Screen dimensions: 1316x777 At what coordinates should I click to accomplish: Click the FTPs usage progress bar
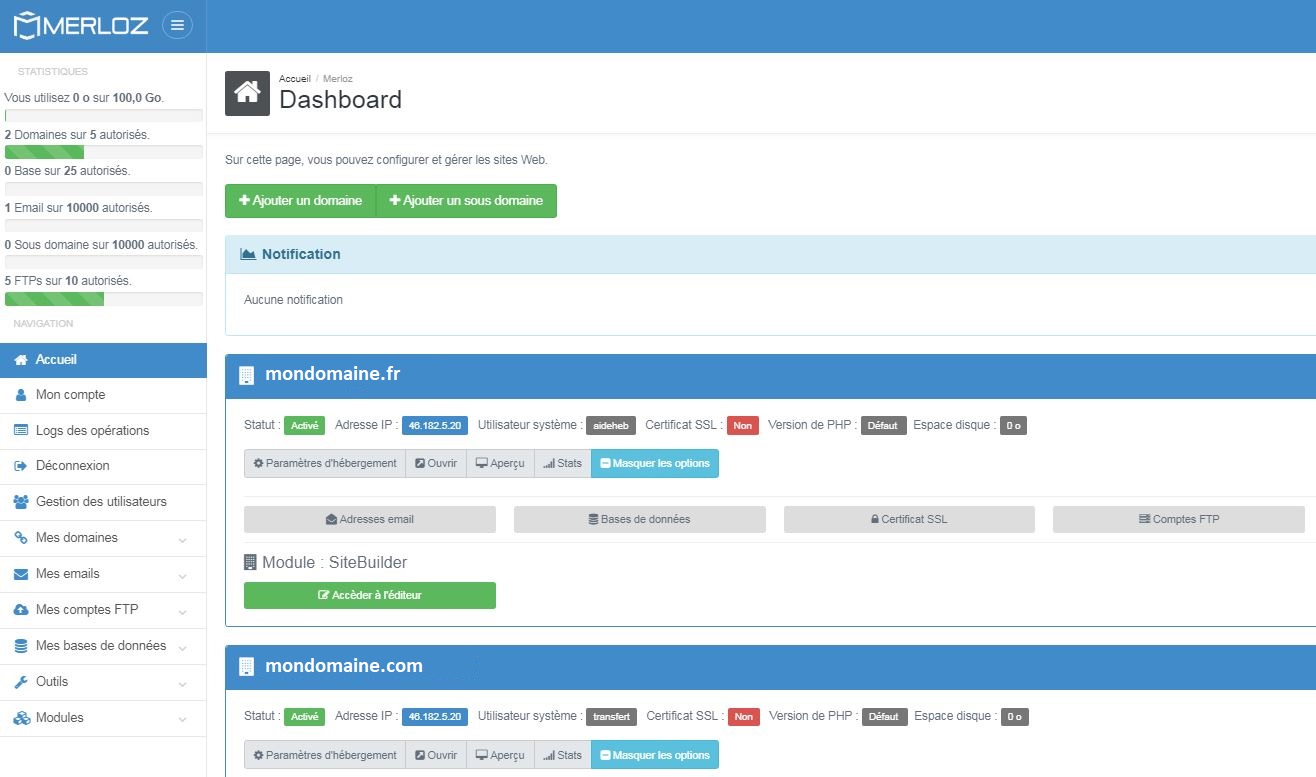tap(104, 299)
